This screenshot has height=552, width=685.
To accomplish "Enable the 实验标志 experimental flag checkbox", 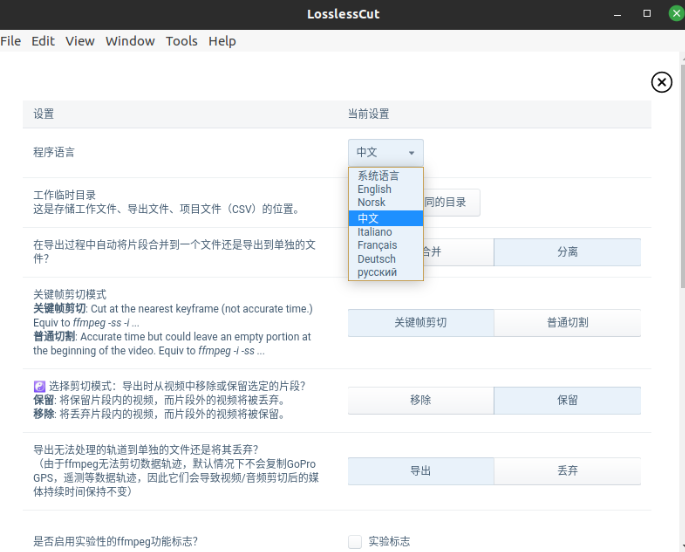I will pos(355,542).
